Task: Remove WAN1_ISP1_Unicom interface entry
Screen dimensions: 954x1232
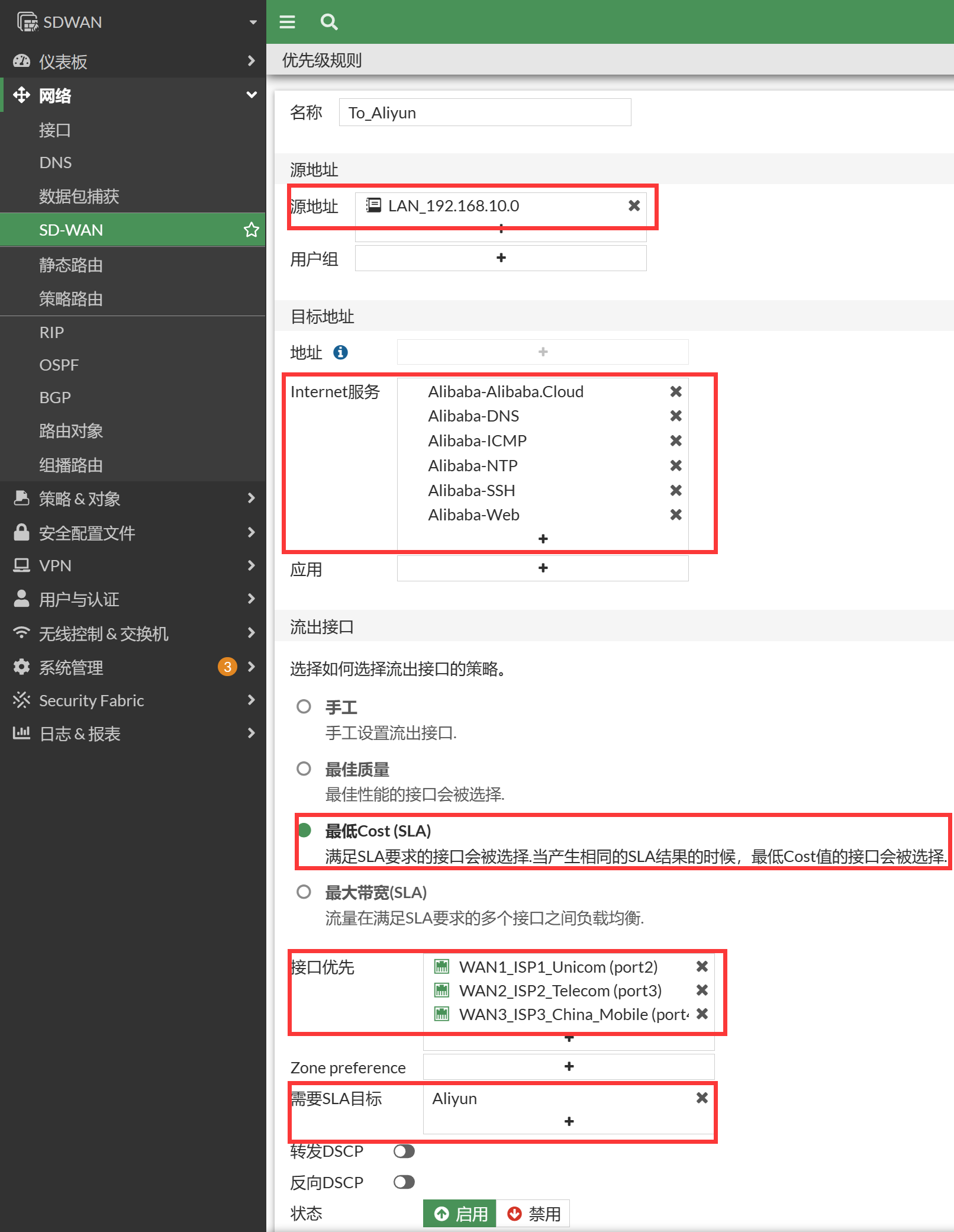Action: (x=702, y=966)
